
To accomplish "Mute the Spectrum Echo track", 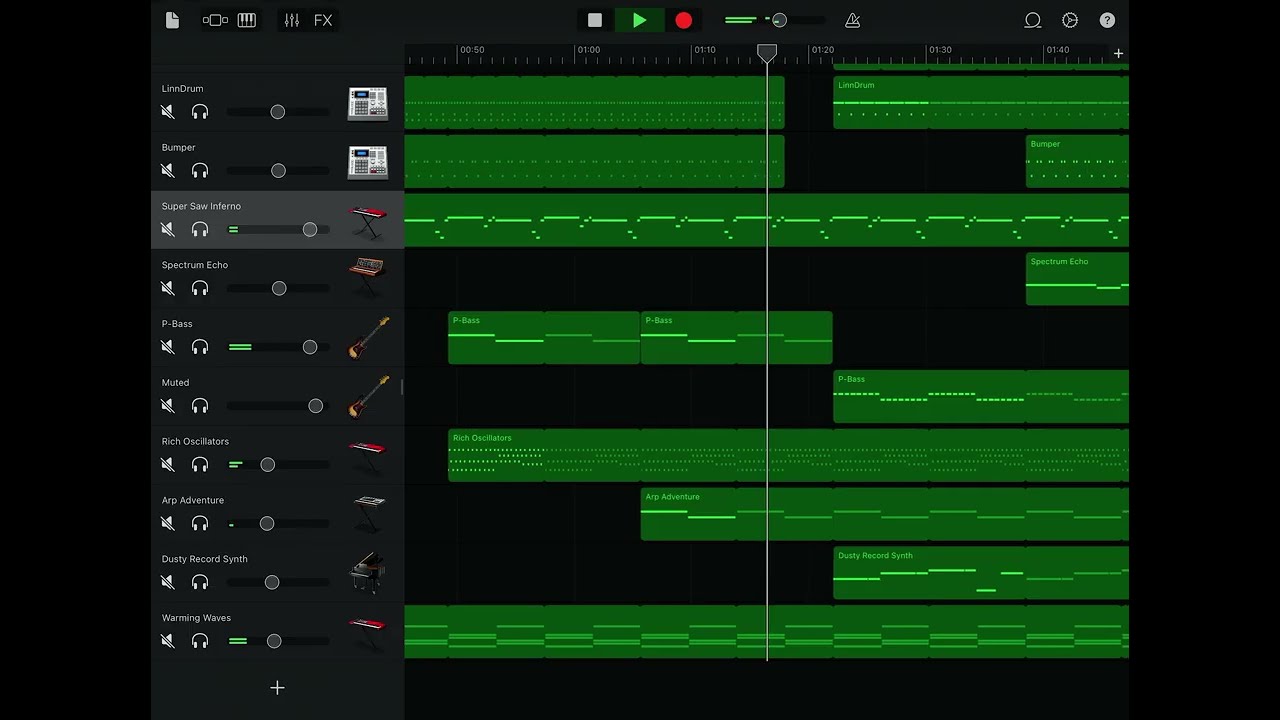I will [x=168, y=288].
